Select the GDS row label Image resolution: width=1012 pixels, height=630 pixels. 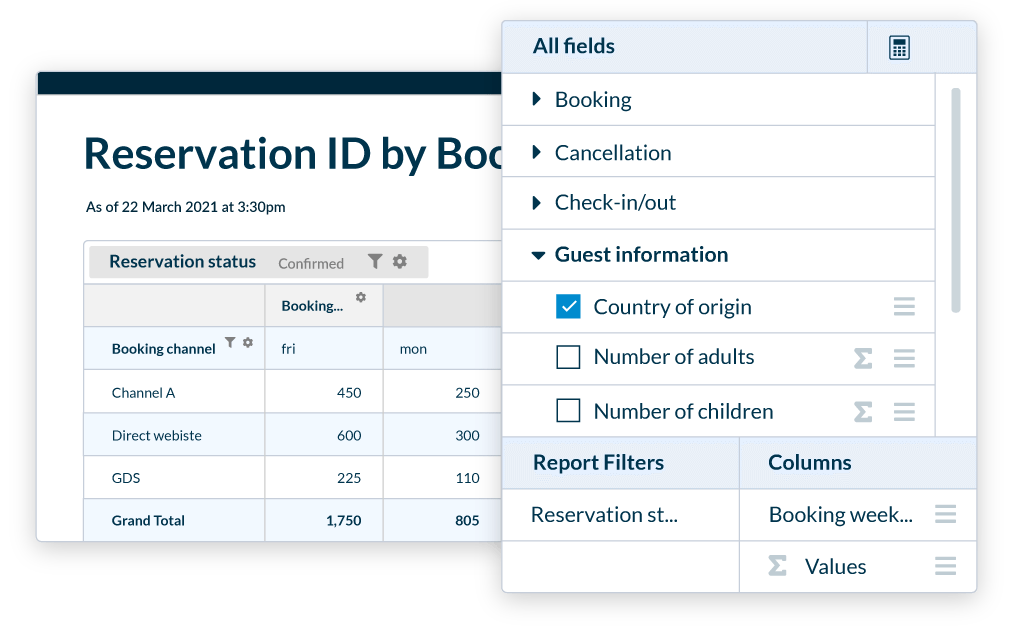[x=126, y=478]
